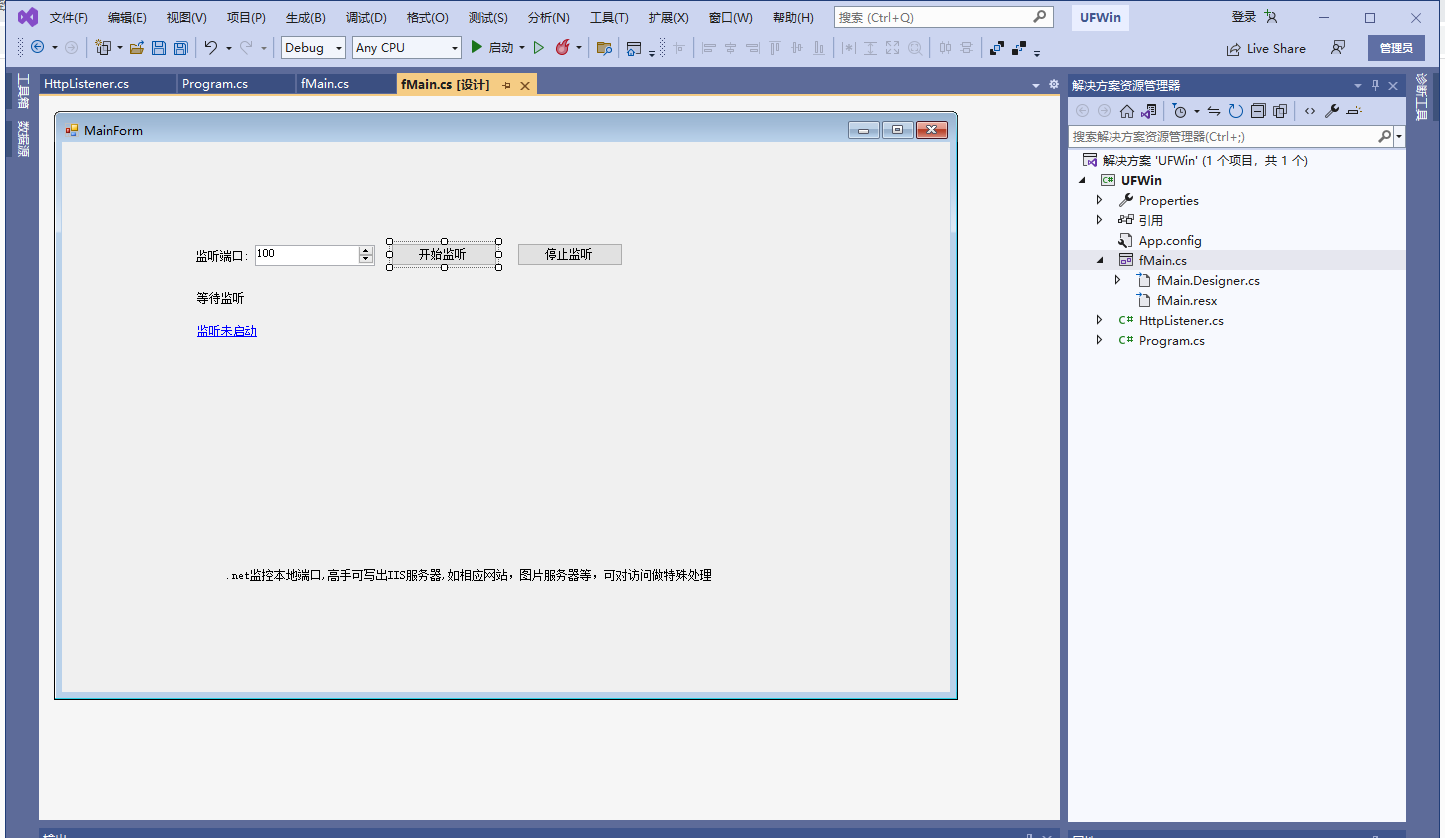The width and height of the screenshot is (1445, 838).
Task: Open the 调试(D) menu
Action: (366, 18)
